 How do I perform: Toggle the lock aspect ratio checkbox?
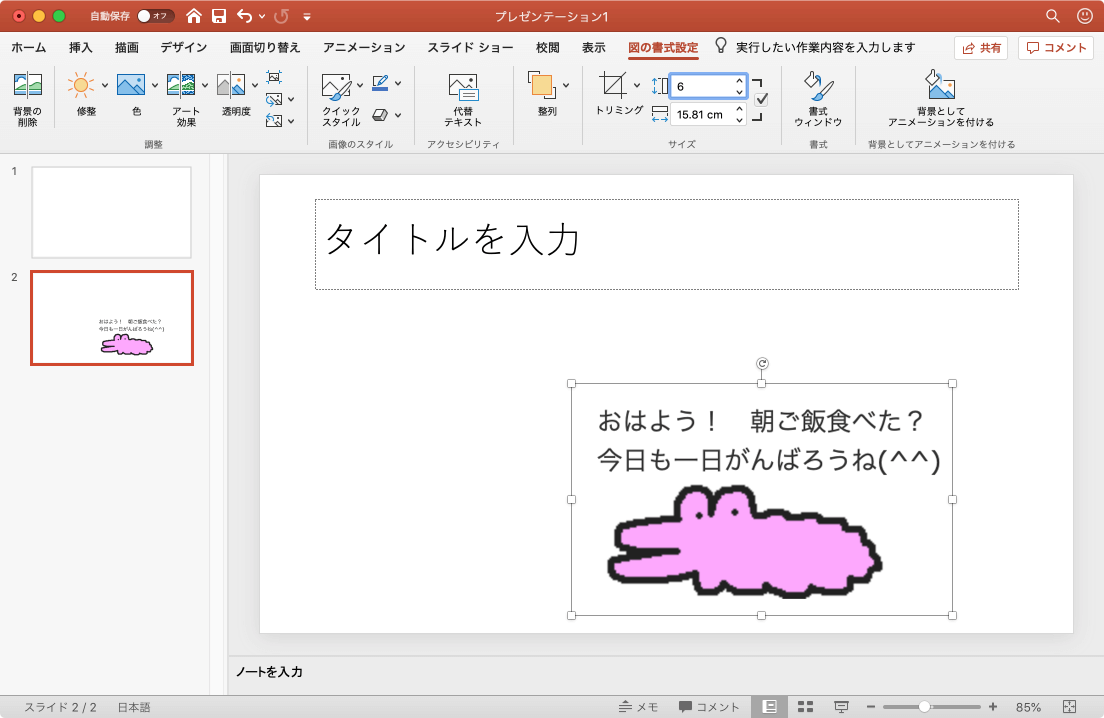click(x=761, y=99)
